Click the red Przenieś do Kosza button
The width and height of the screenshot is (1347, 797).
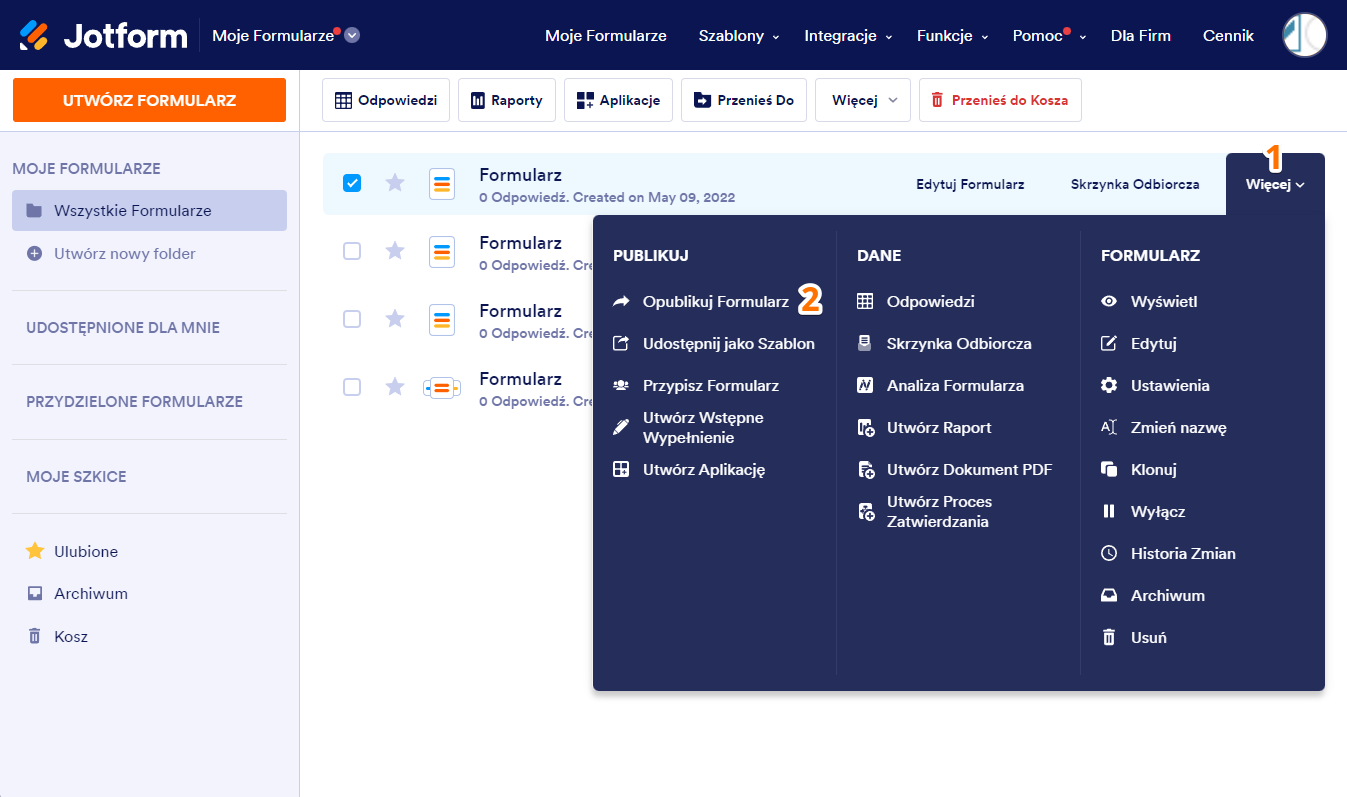point(1000,100)
